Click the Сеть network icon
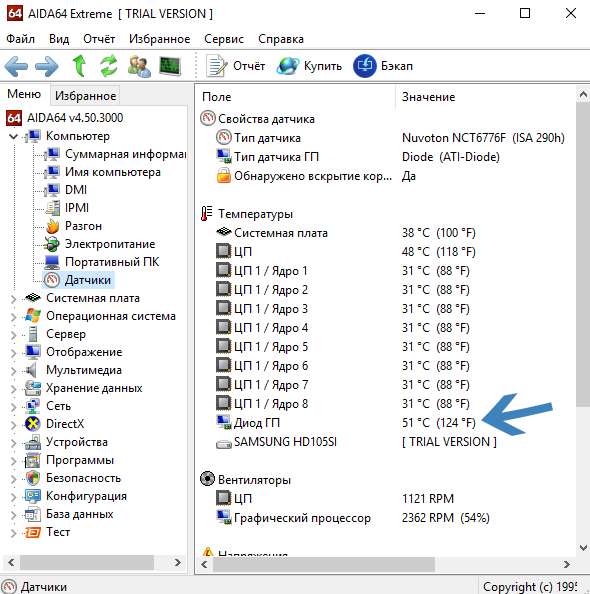The width and height of the screenshot is (590, 594). tap(33, 406)
